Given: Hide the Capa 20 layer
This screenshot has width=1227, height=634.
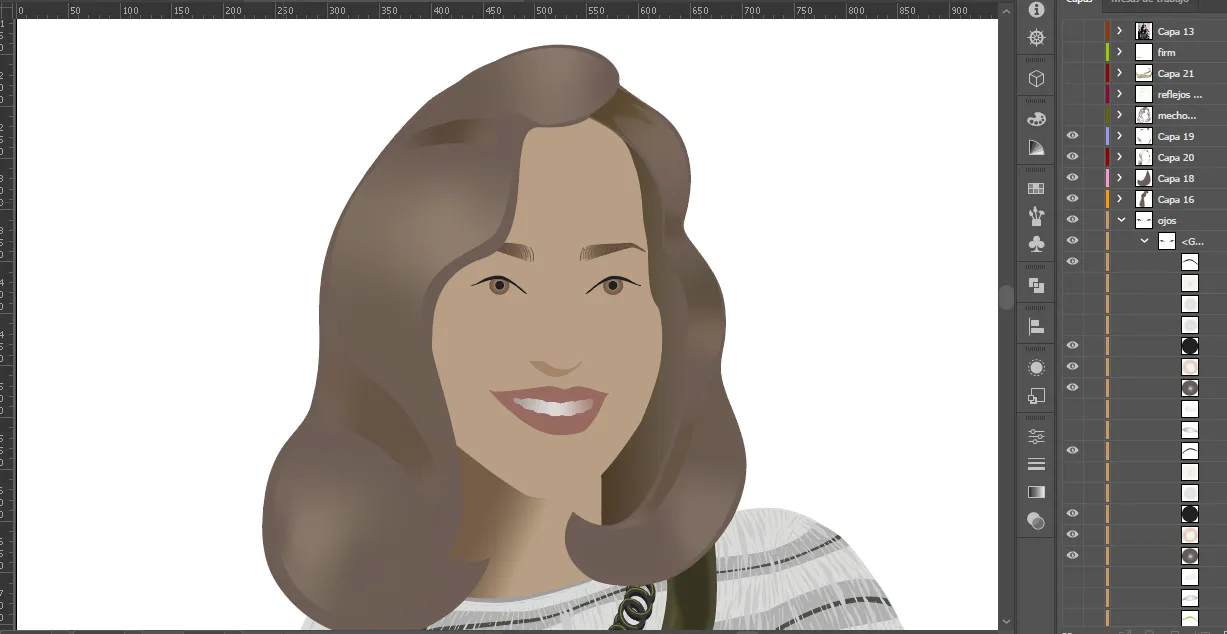Looking at the screenshot, I should point(1072,157).
